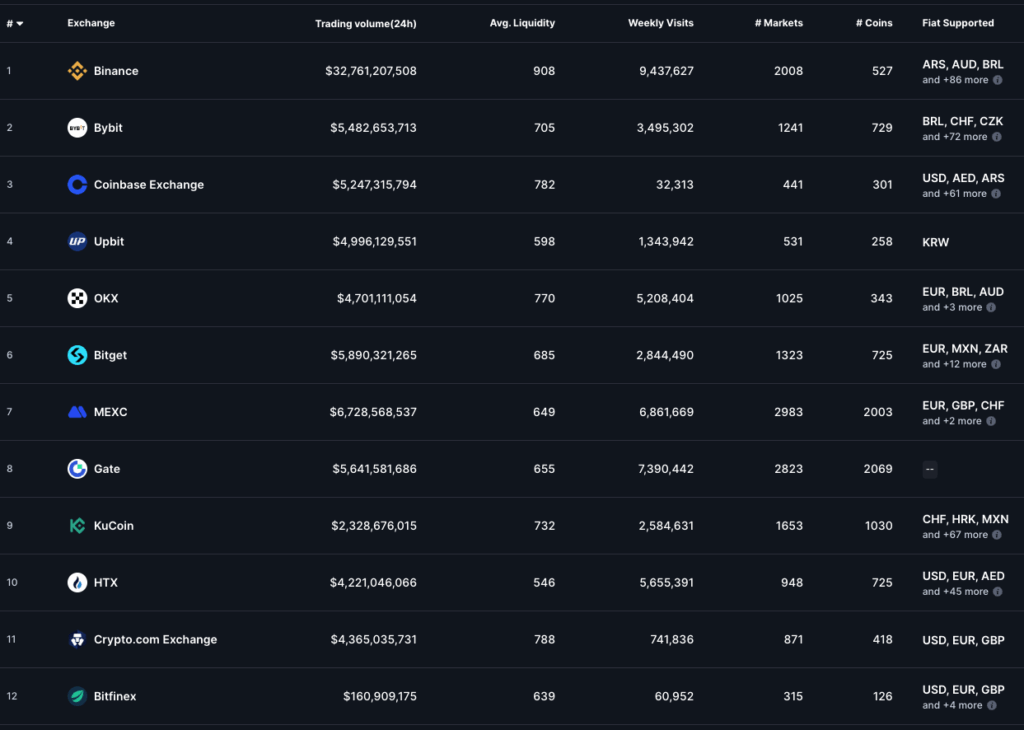The height and width of the screenshot is (730, 1024).
Task: Click Bitfinex volume $160,909,175
Action: [x=379, y=695]
